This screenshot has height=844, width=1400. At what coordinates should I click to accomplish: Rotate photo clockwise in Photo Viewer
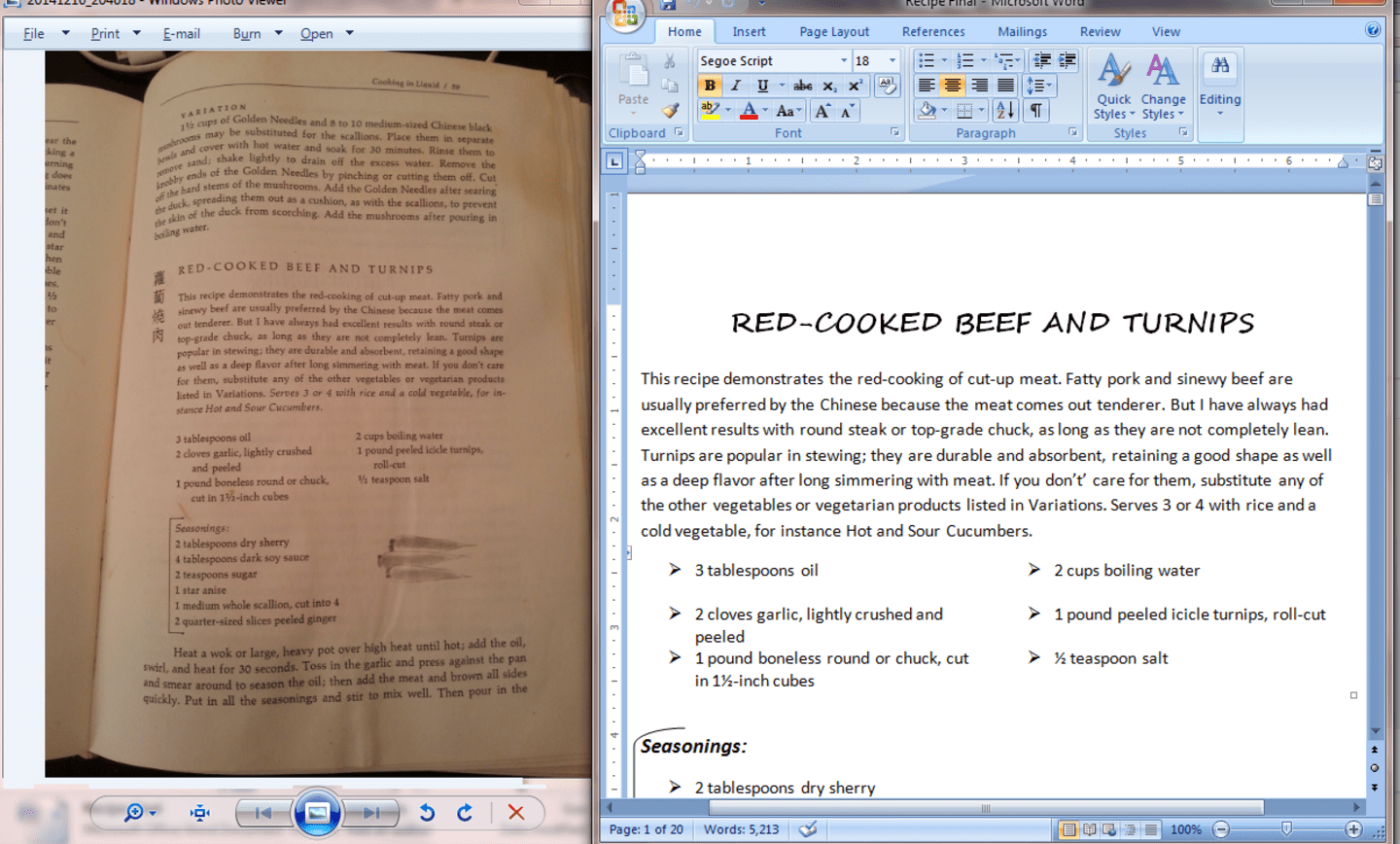pos(465,813)
